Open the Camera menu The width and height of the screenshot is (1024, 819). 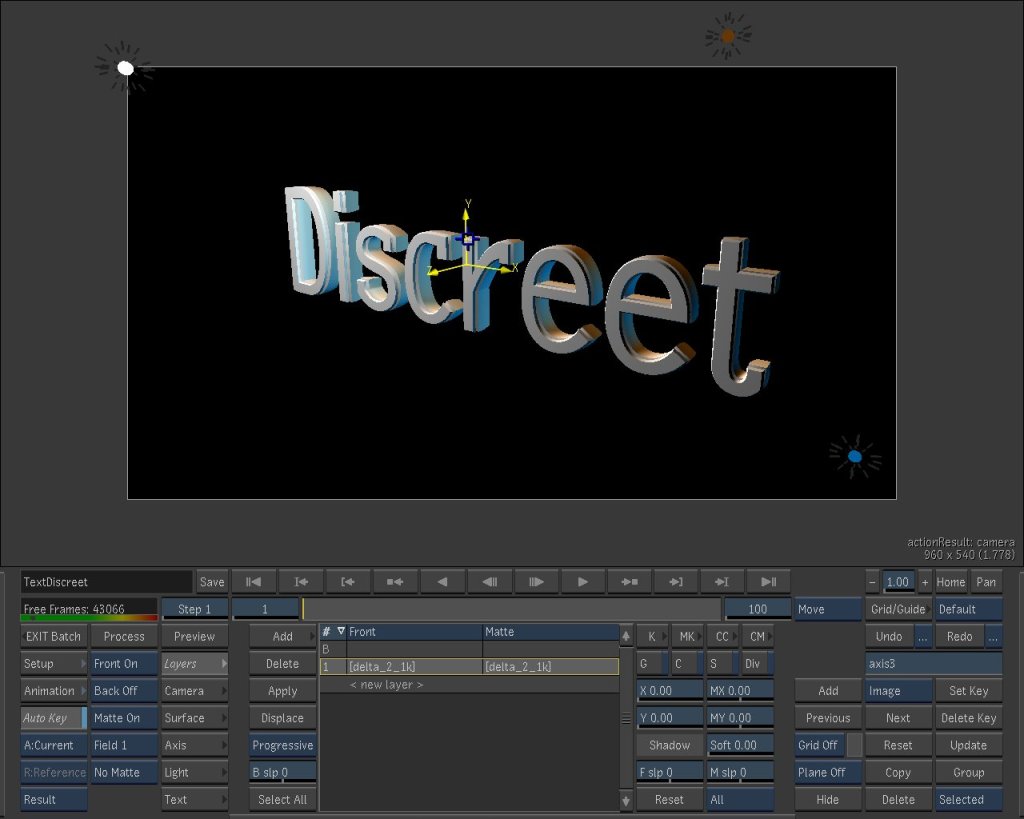(x=195, y=691)
